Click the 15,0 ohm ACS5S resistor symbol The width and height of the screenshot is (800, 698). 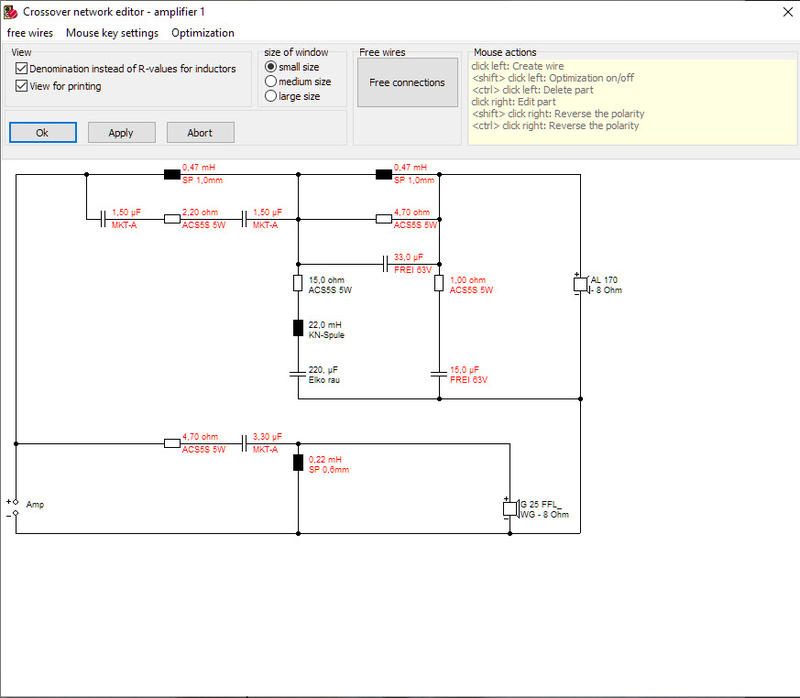coord(298,283)
